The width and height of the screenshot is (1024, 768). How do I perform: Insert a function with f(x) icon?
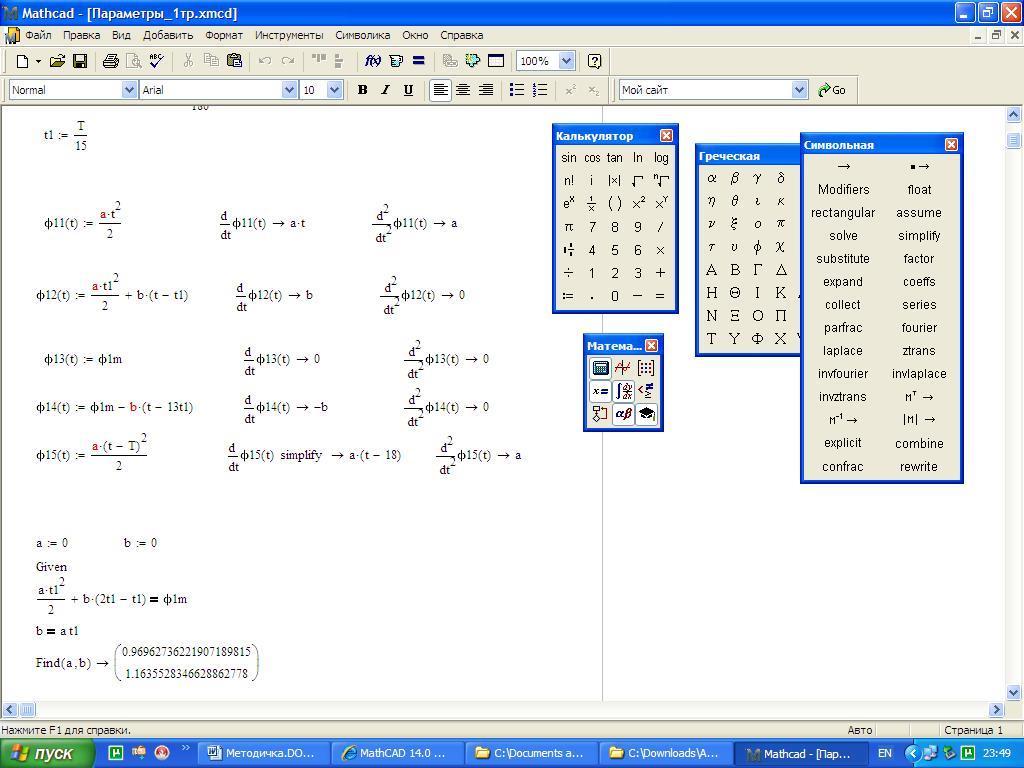(373, 61)
